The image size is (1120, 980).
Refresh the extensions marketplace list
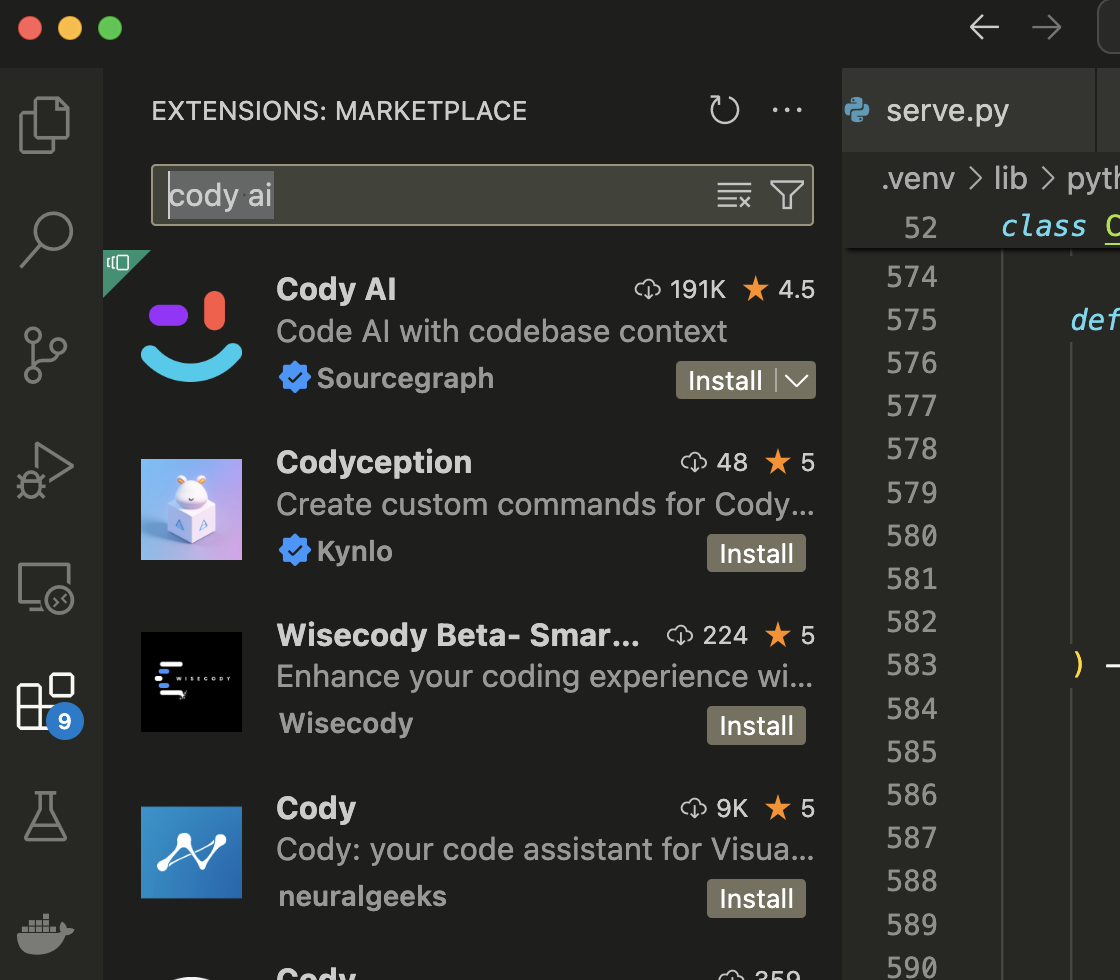pos(724,110)
